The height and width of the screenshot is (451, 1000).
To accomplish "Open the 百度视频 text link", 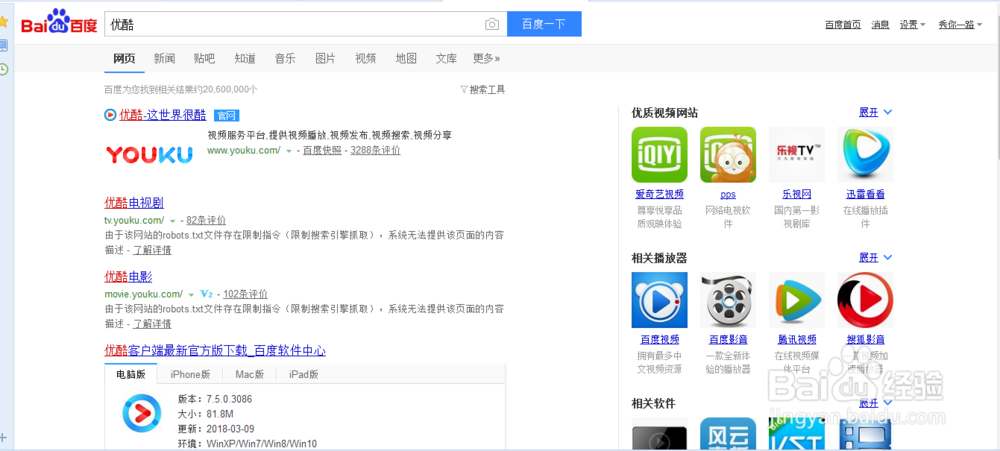I will pyautogui.click(x=659, y=339).
